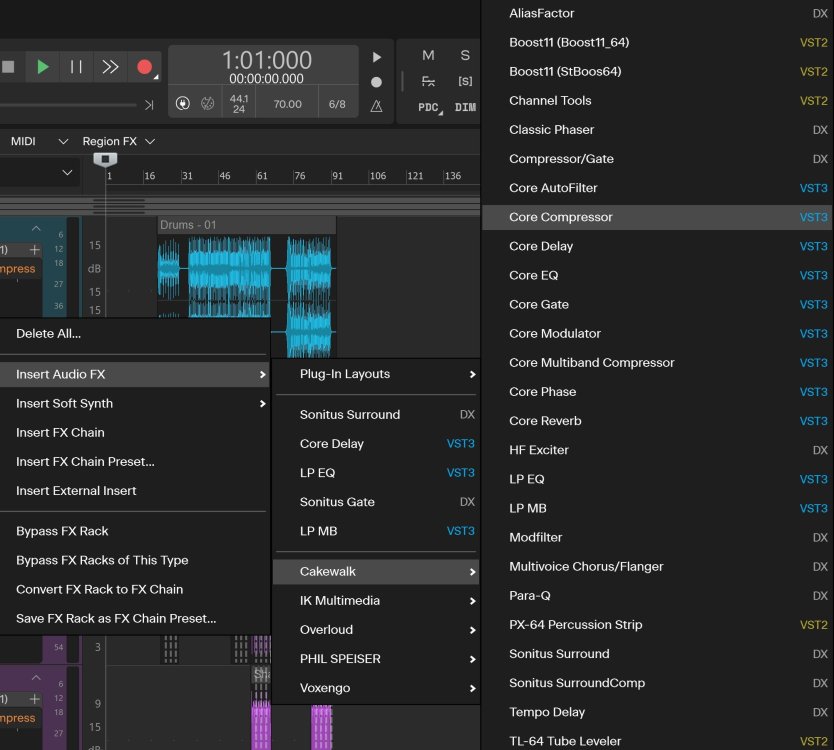Click the transport position slider track
This screenshot has width=834, height=750.
click(68, 105)
